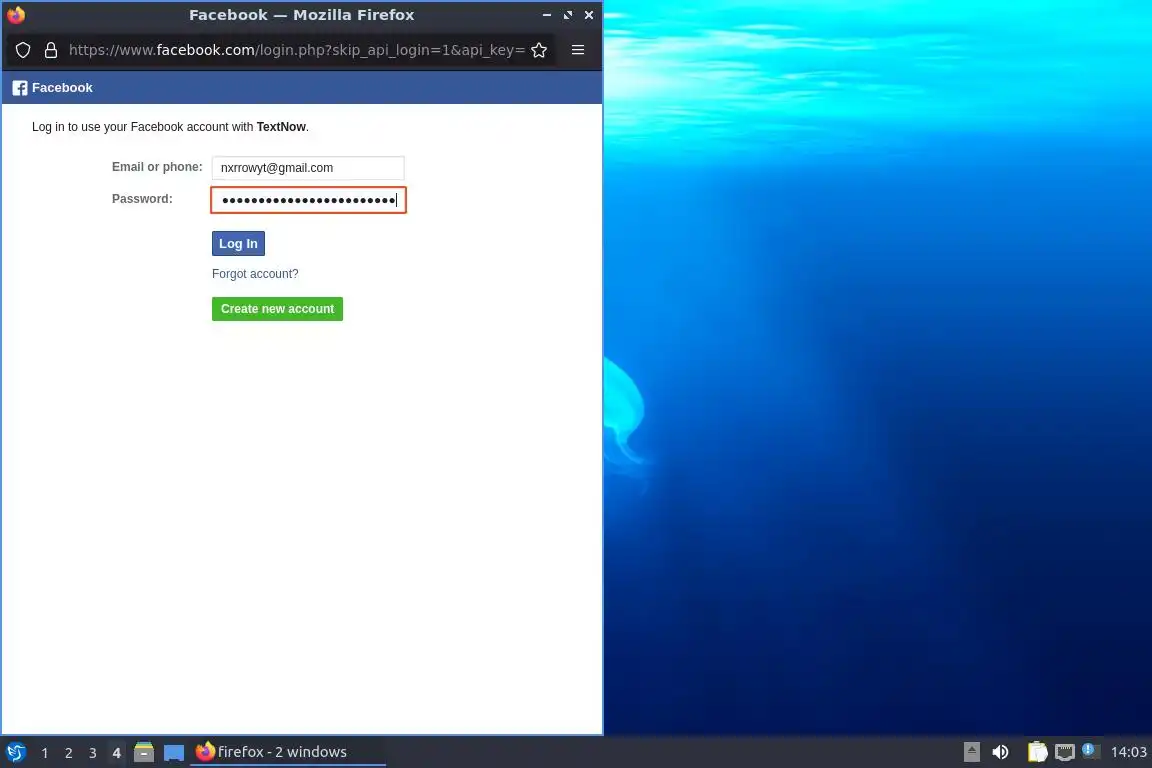The width and height of the screenshot is (1152, 768).
Task: Click the site security padlock icon
Action: tap(51, 50)
